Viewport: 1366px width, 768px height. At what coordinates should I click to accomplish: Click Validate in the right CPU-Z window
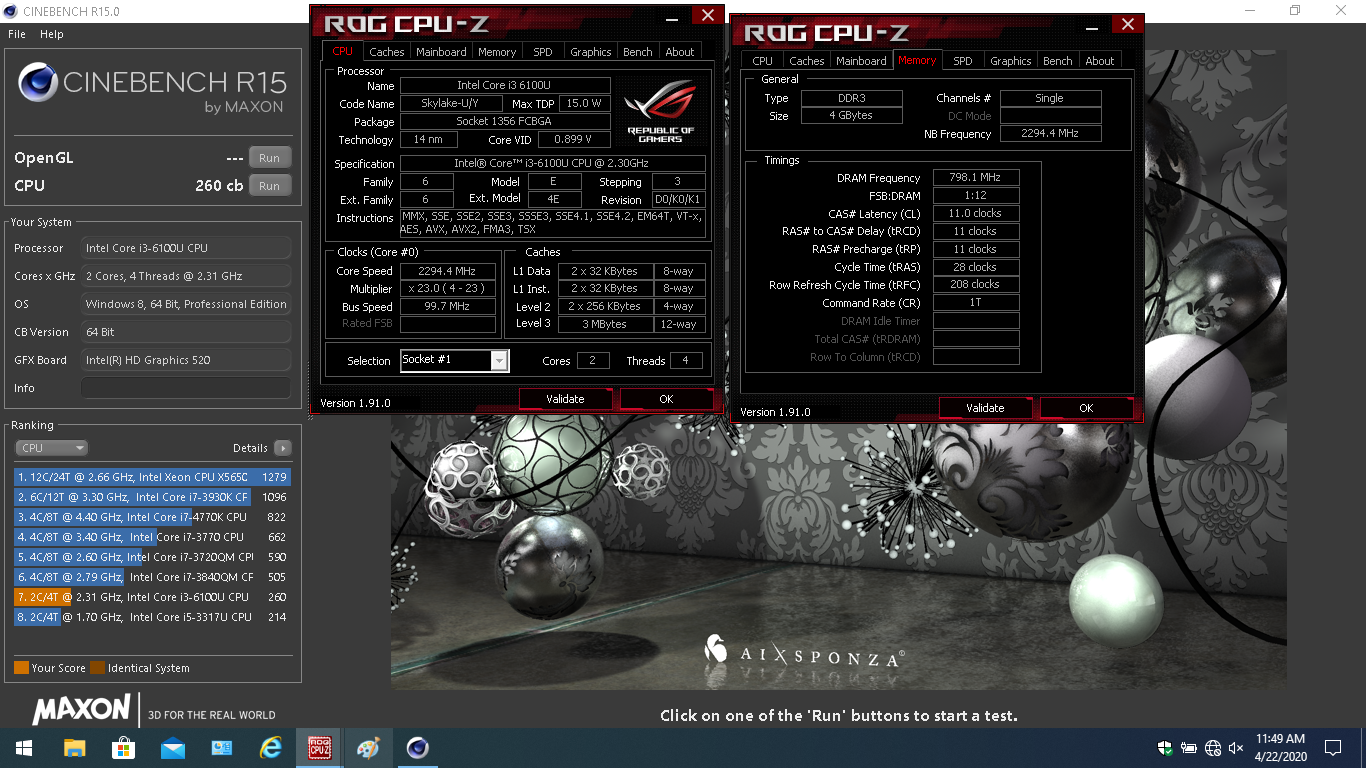[x=985, y=408]
